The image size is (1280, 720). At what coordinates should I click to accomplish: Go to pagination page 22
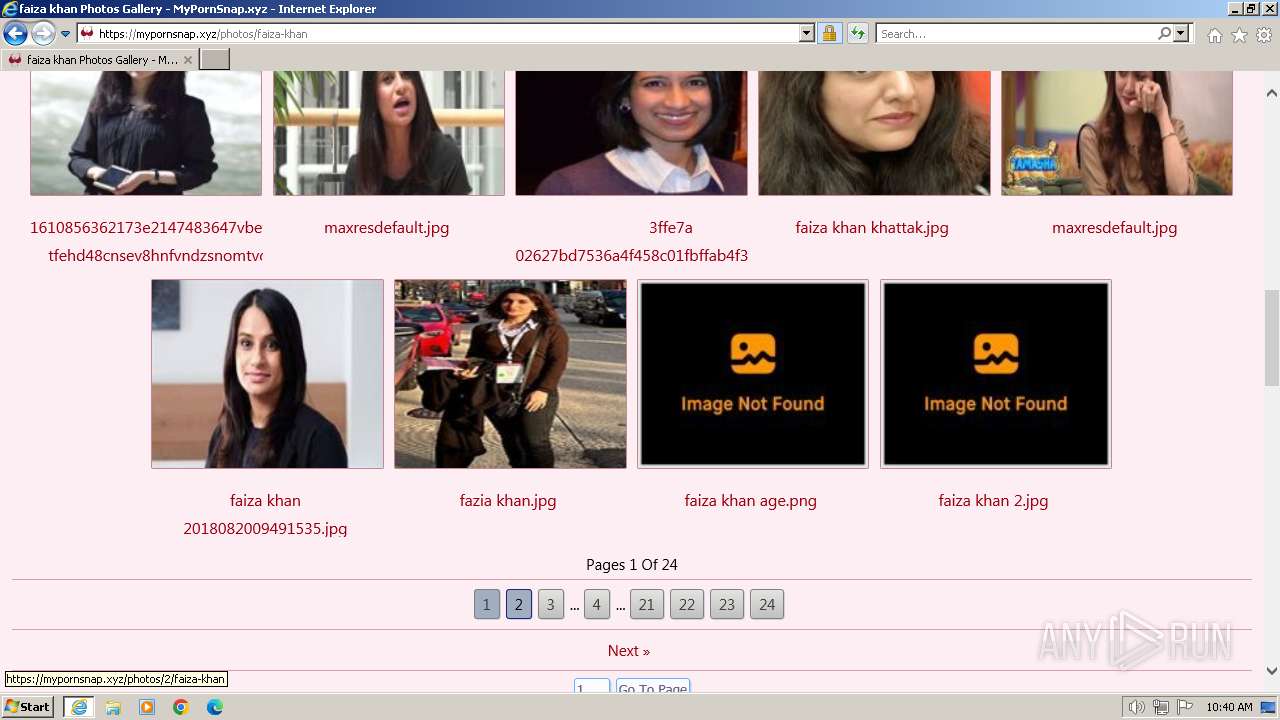click(687, 604)
